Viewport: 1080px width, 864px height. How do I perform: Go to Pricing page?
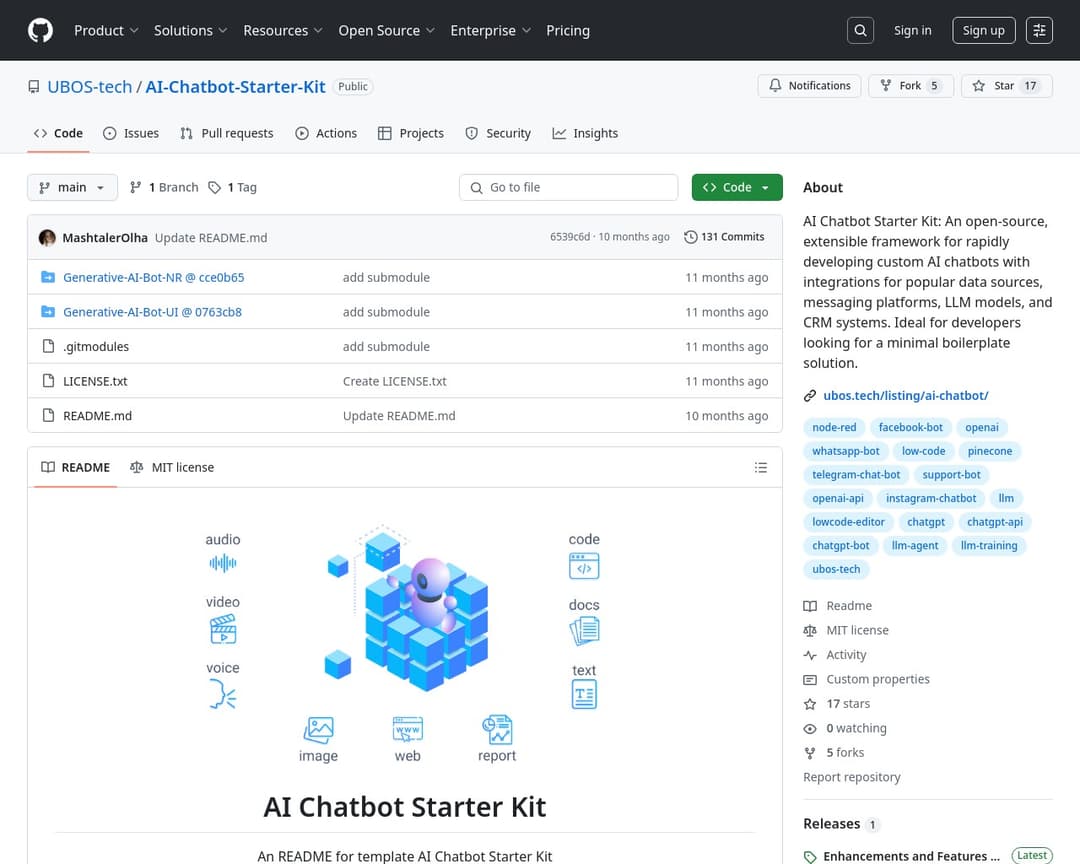click(568, 30)
